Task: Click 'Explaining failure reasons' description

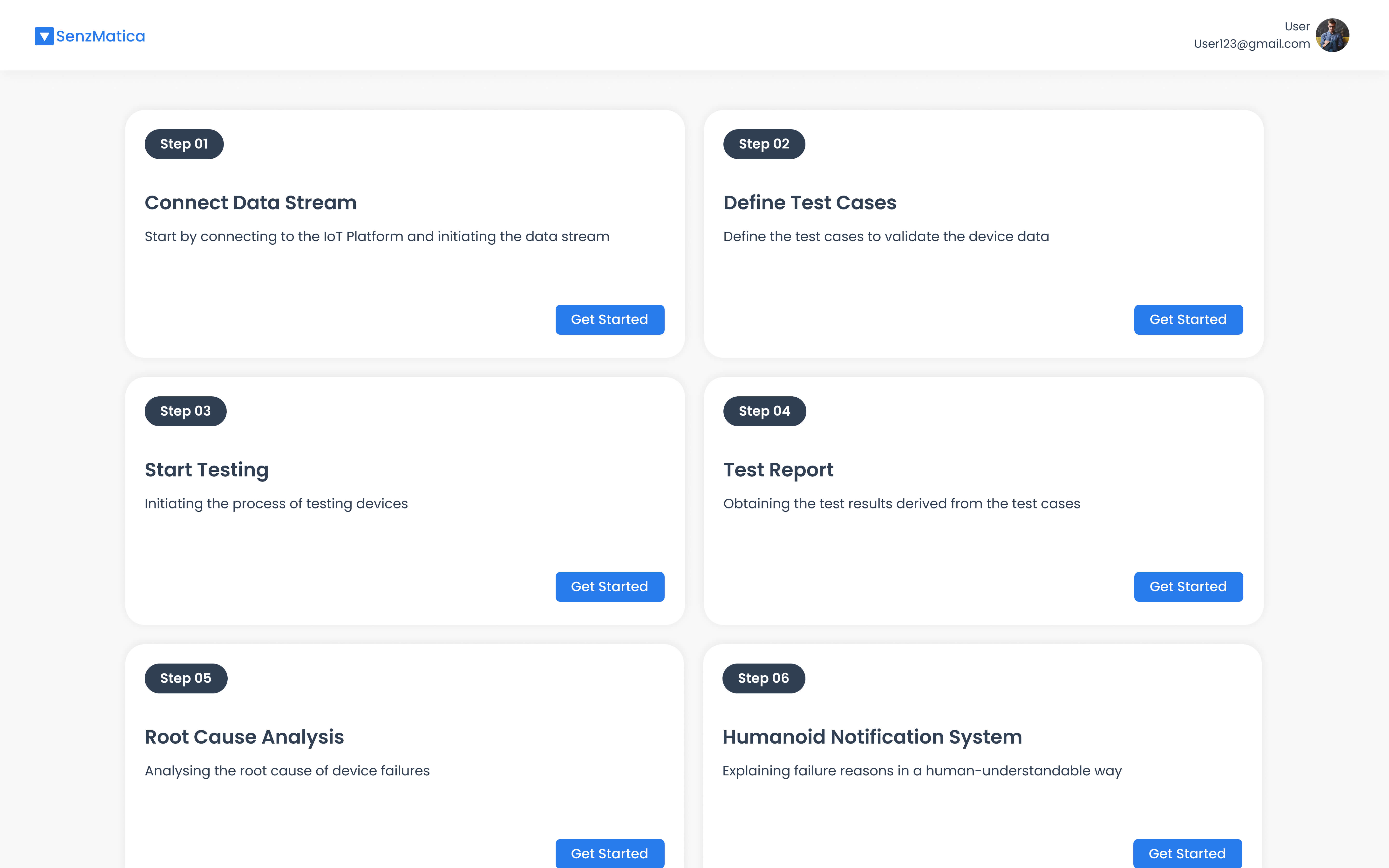Action: 922,771
